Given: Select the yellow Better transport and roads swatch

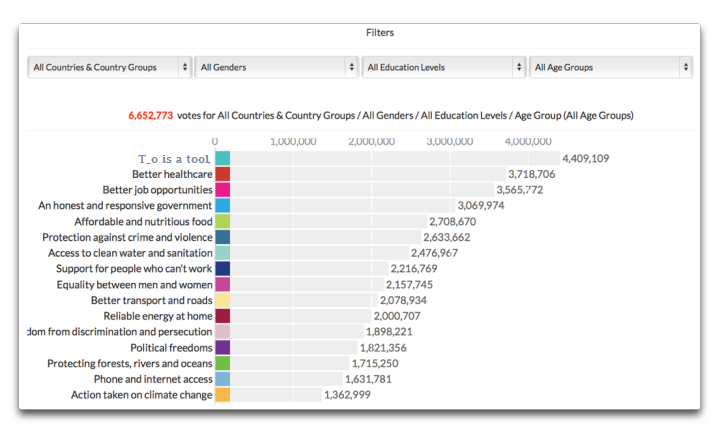Looking at the screenshot, I should click(x=222, y=300).
